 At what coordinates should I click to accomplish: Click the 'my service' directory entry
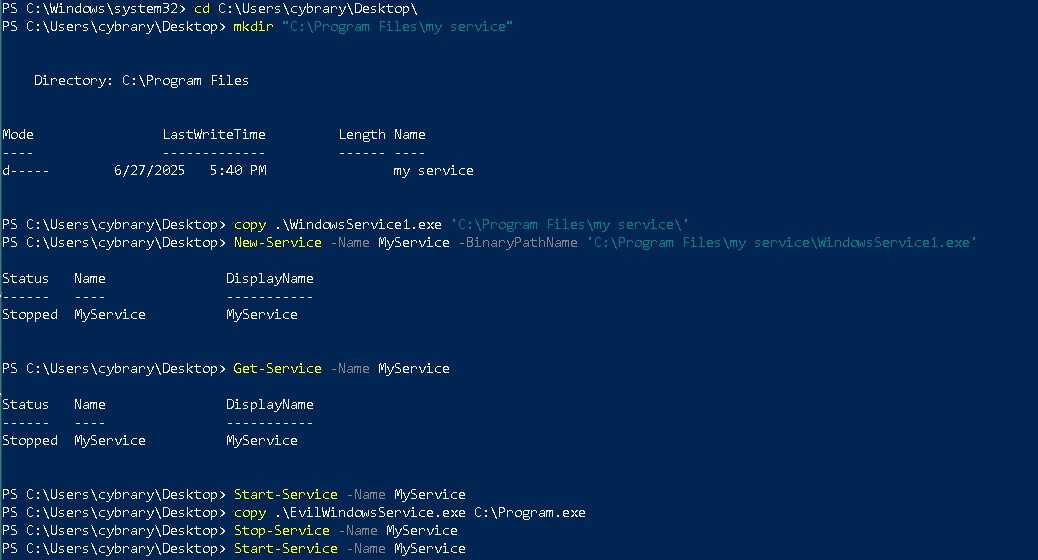click(433, 170)
